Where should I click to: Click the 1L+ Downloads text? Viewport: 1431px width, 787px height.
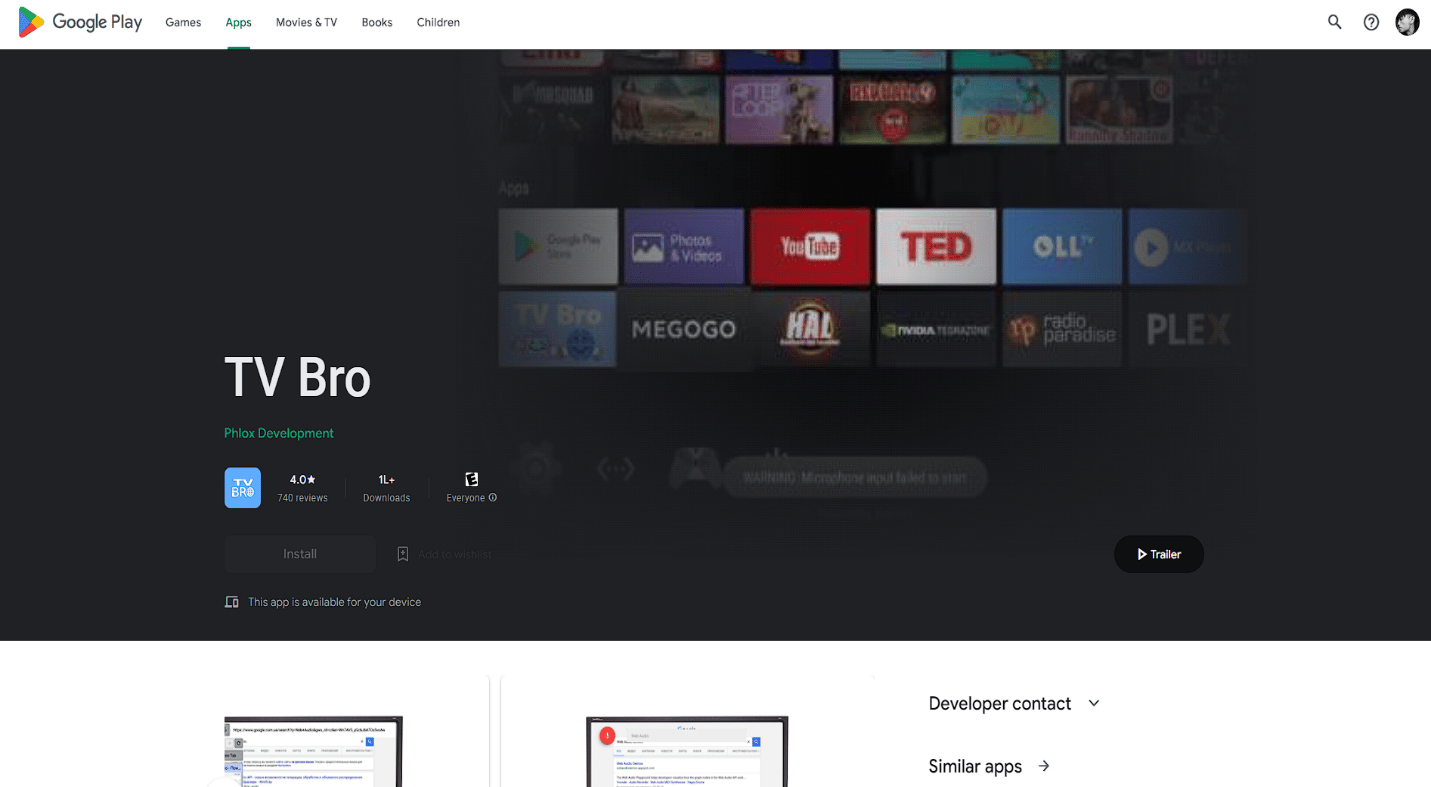[387, 488]
